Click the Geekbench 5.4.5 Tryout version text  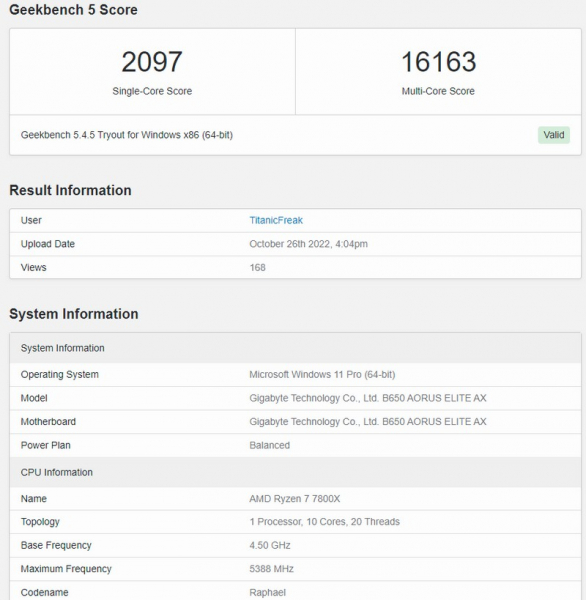point(127,135)
